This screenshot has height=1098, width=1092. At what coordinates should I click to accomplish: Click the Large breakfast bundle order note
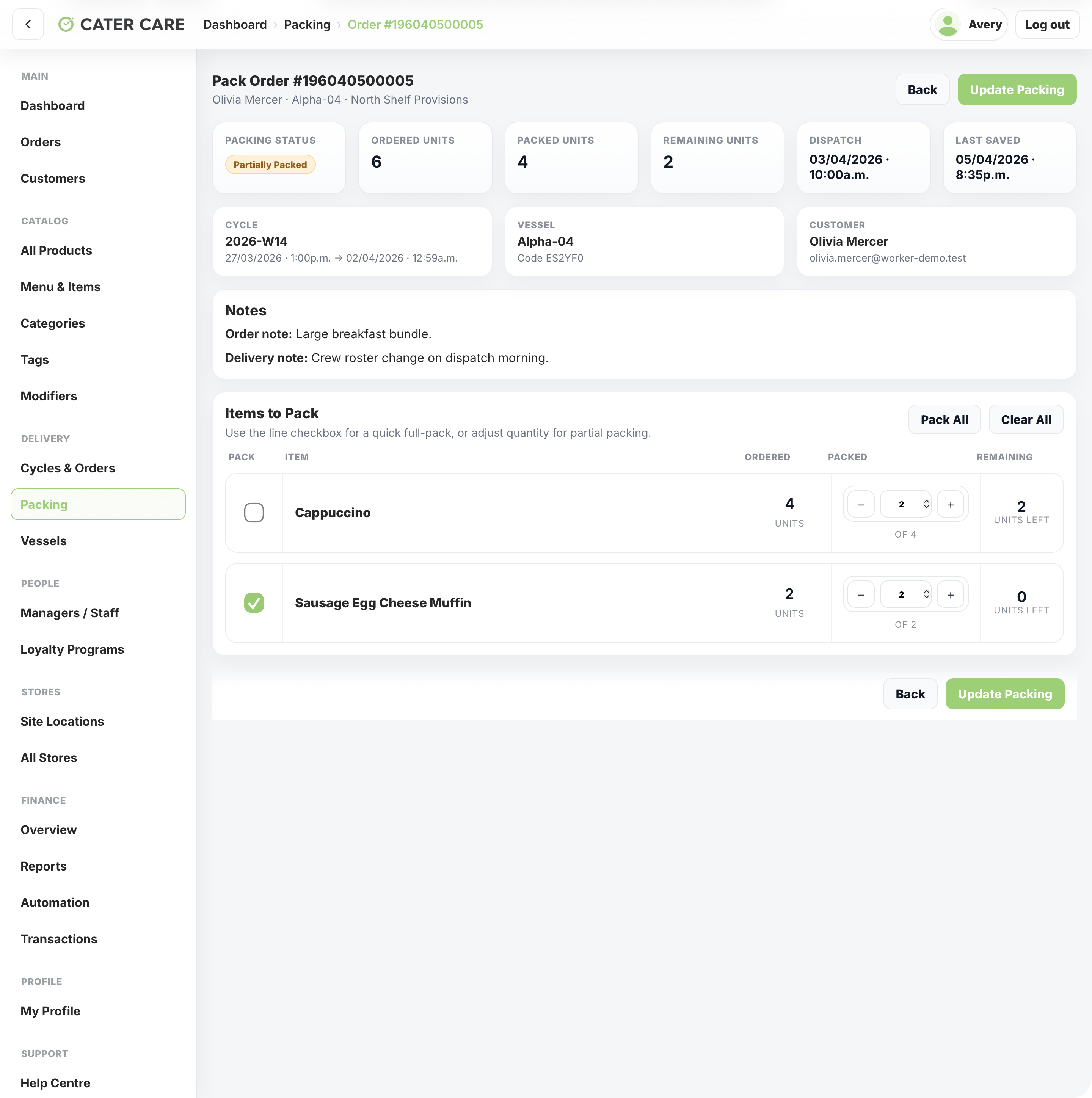(363, 334)
